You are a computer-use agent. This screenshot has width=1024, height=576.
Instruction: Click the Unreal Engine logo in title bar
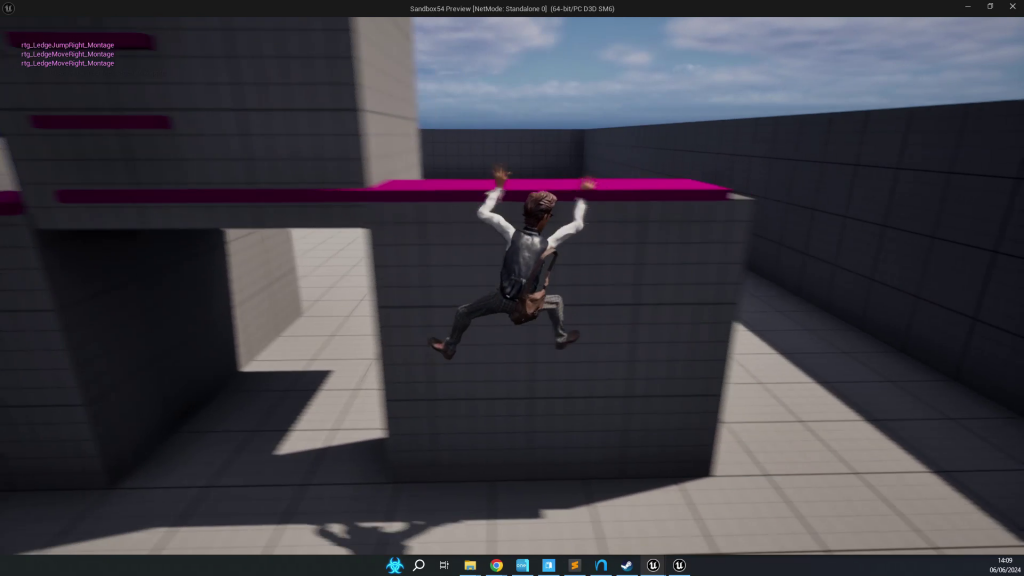[x=9, y=8]
